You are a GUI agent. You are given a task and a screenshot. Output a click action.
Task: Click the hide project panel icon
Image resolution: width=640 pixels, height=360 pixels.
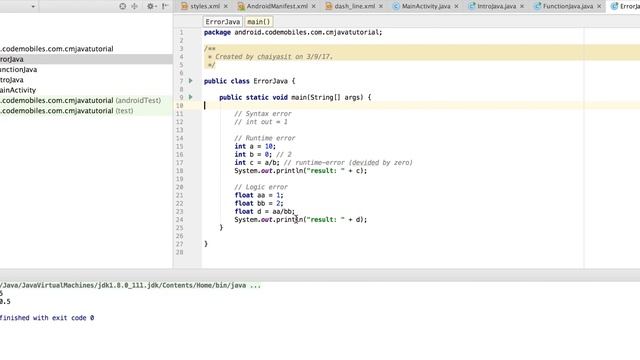[x=165, y=6]
